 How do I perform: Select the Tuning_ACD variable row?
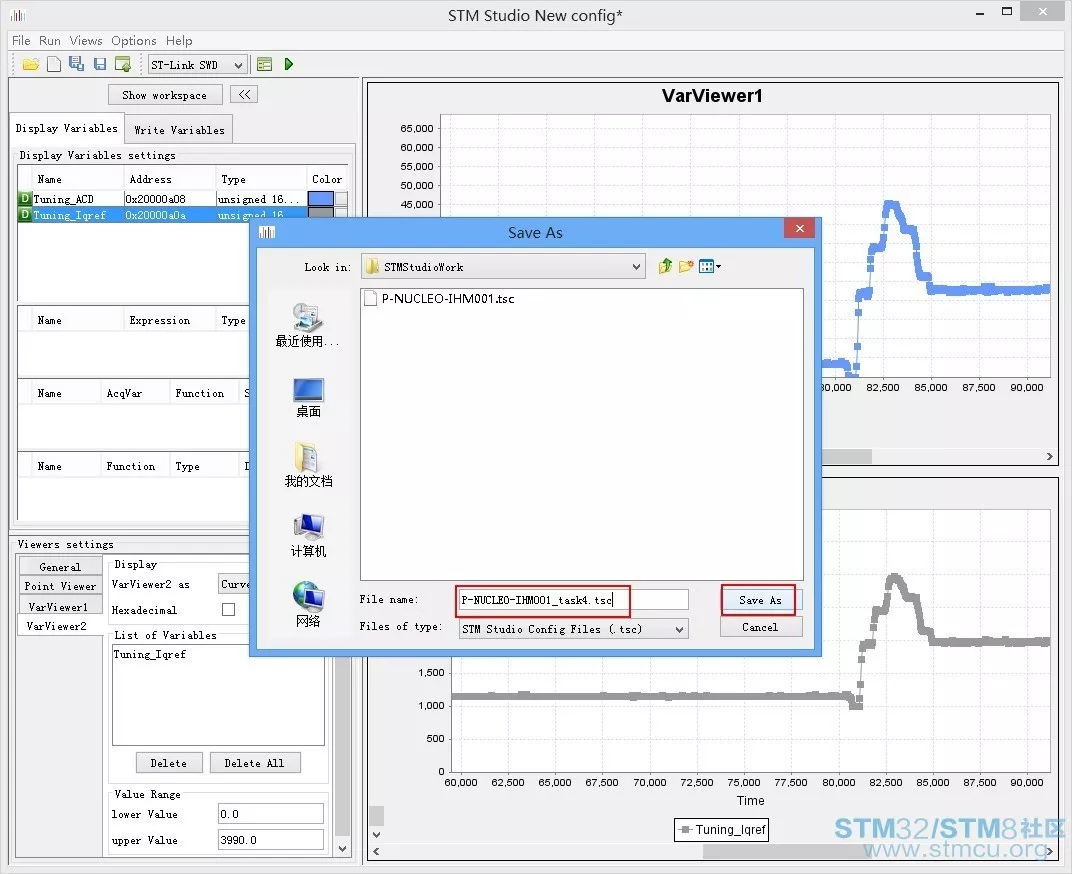183,198
